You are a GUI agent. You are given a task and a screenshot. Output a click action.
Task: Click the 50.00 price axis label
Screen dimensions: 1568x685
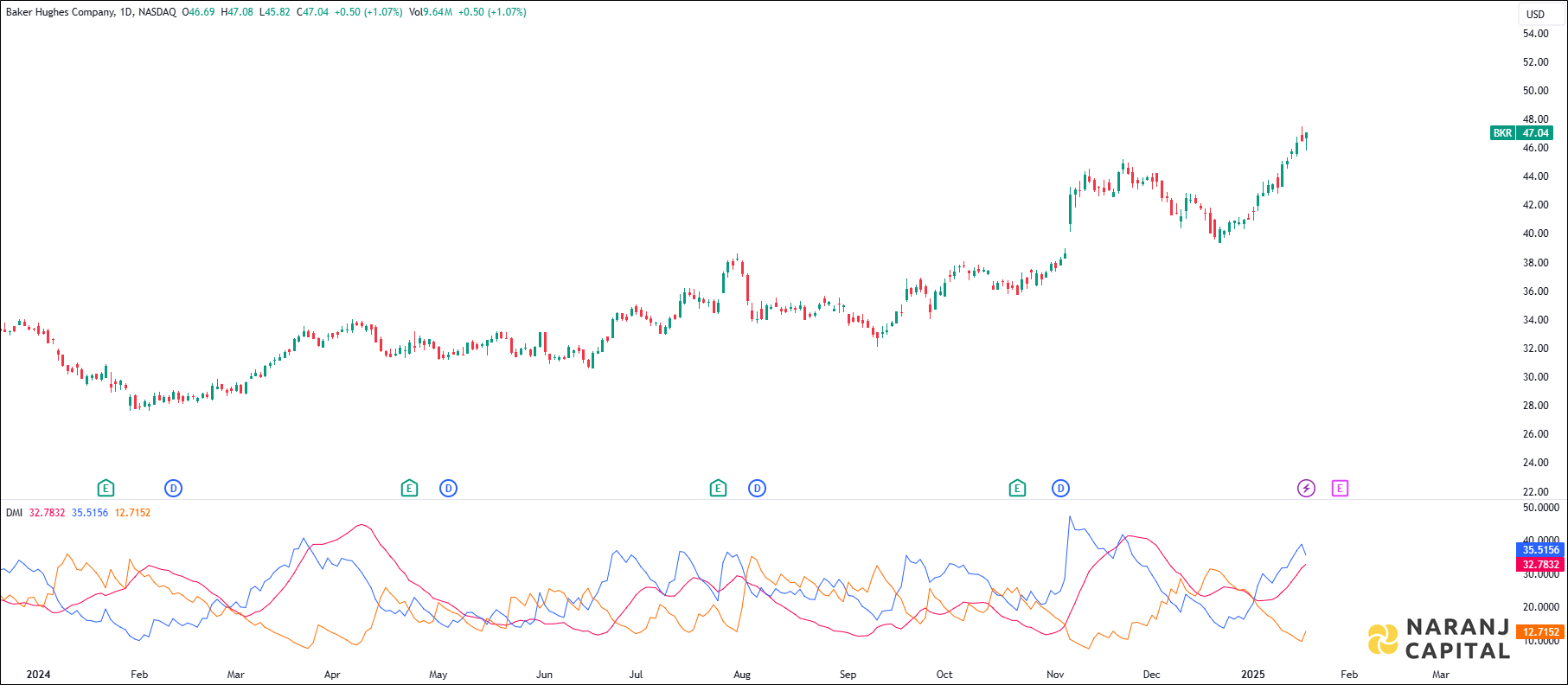(1536, 91)
